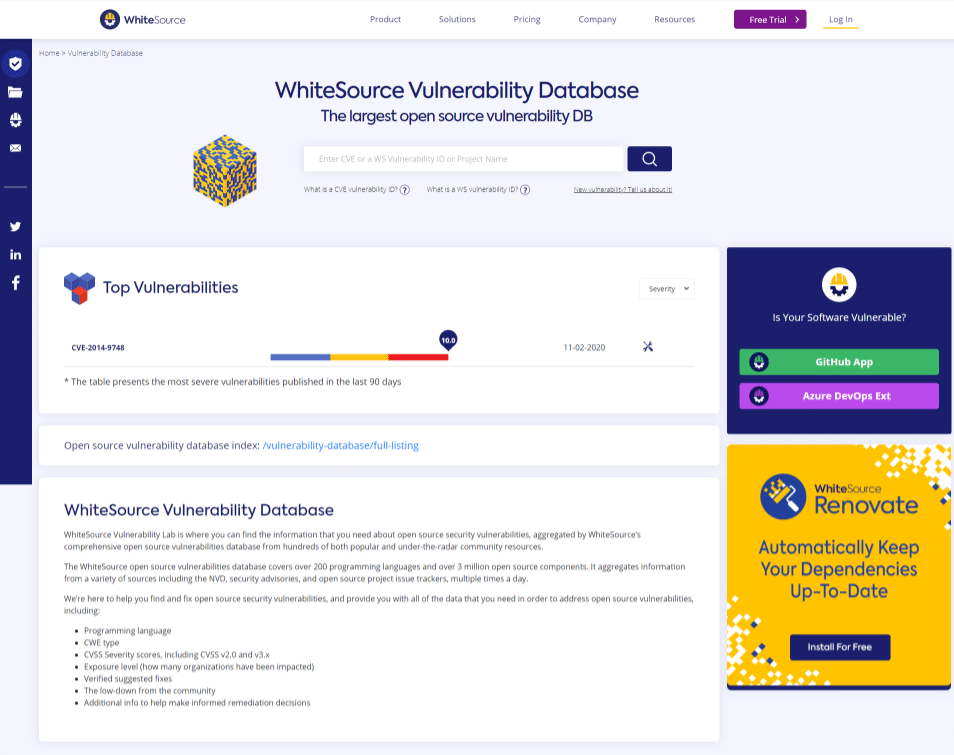Click the date 11-02-2020

click(584, 347)
